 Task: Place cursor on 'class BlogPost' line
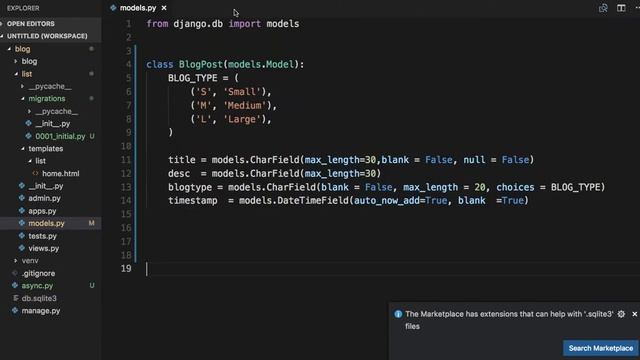pyautogui.click(x=225, y=64)
